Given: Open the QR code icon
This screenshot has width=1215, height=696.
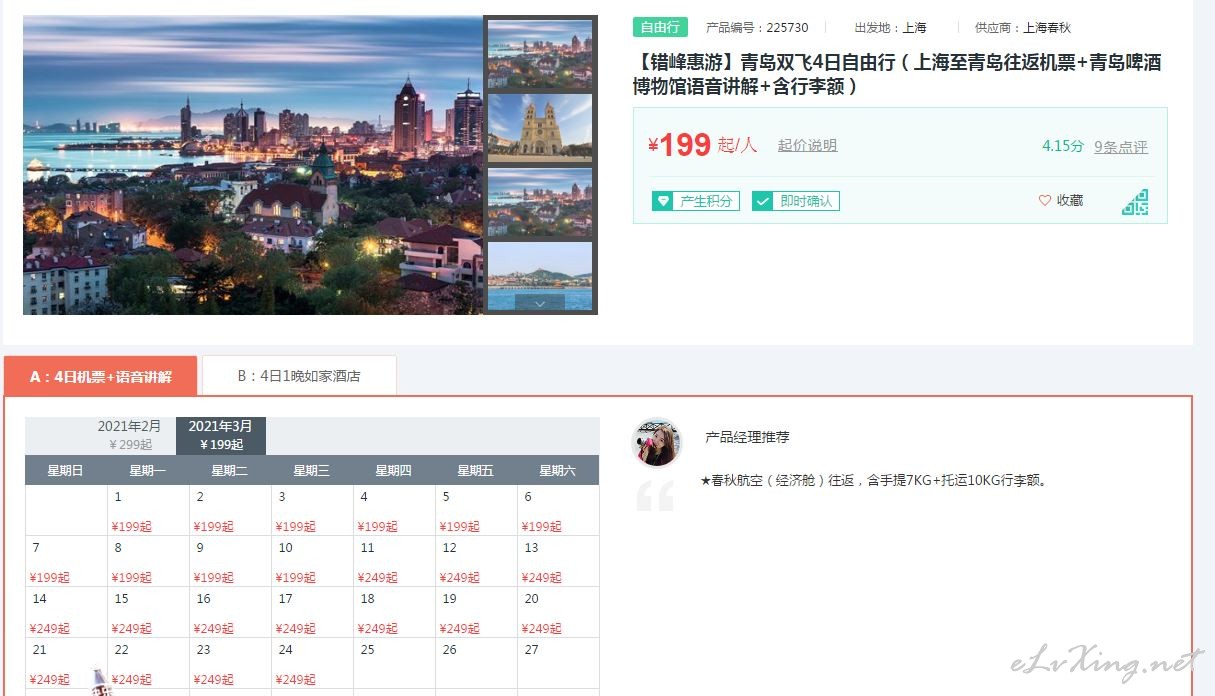Looking at the screenshot, I should [x=1135, y=202].
